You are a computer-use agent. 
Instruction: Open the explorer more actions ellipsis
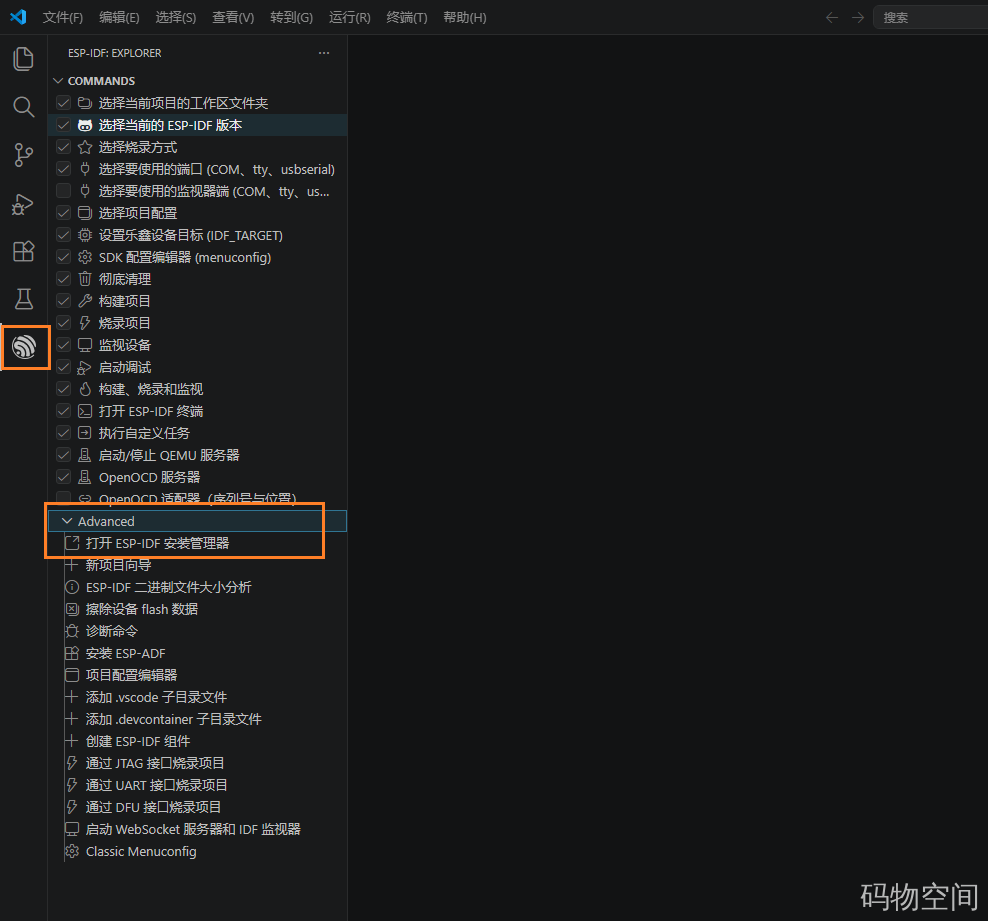pyautogui.click(x=324, y=53)
